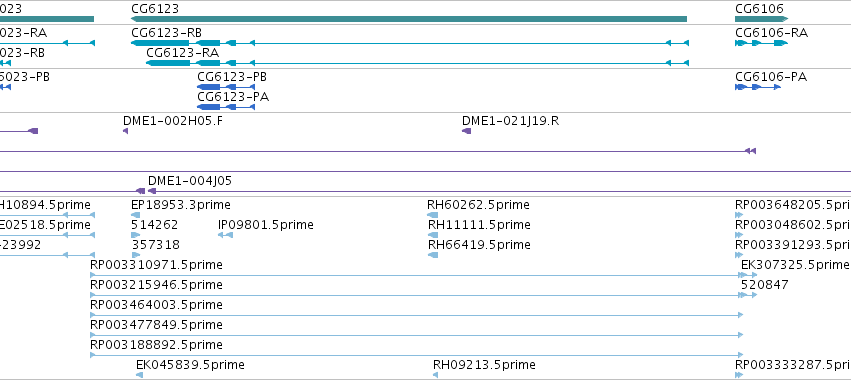Click the RH66419.5prime EST marker
Image resolution: width=851 pixels, height=380 pixels.
[x=433, y=255]
